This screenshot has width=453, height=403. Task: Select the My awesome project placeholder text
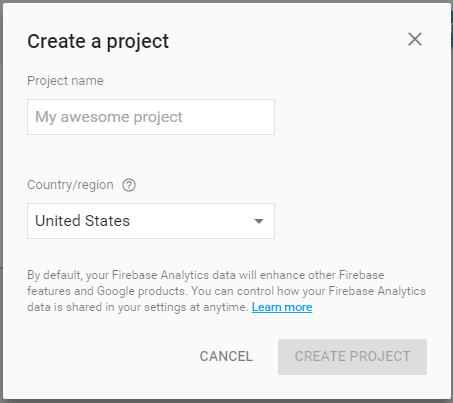point(109,117)
